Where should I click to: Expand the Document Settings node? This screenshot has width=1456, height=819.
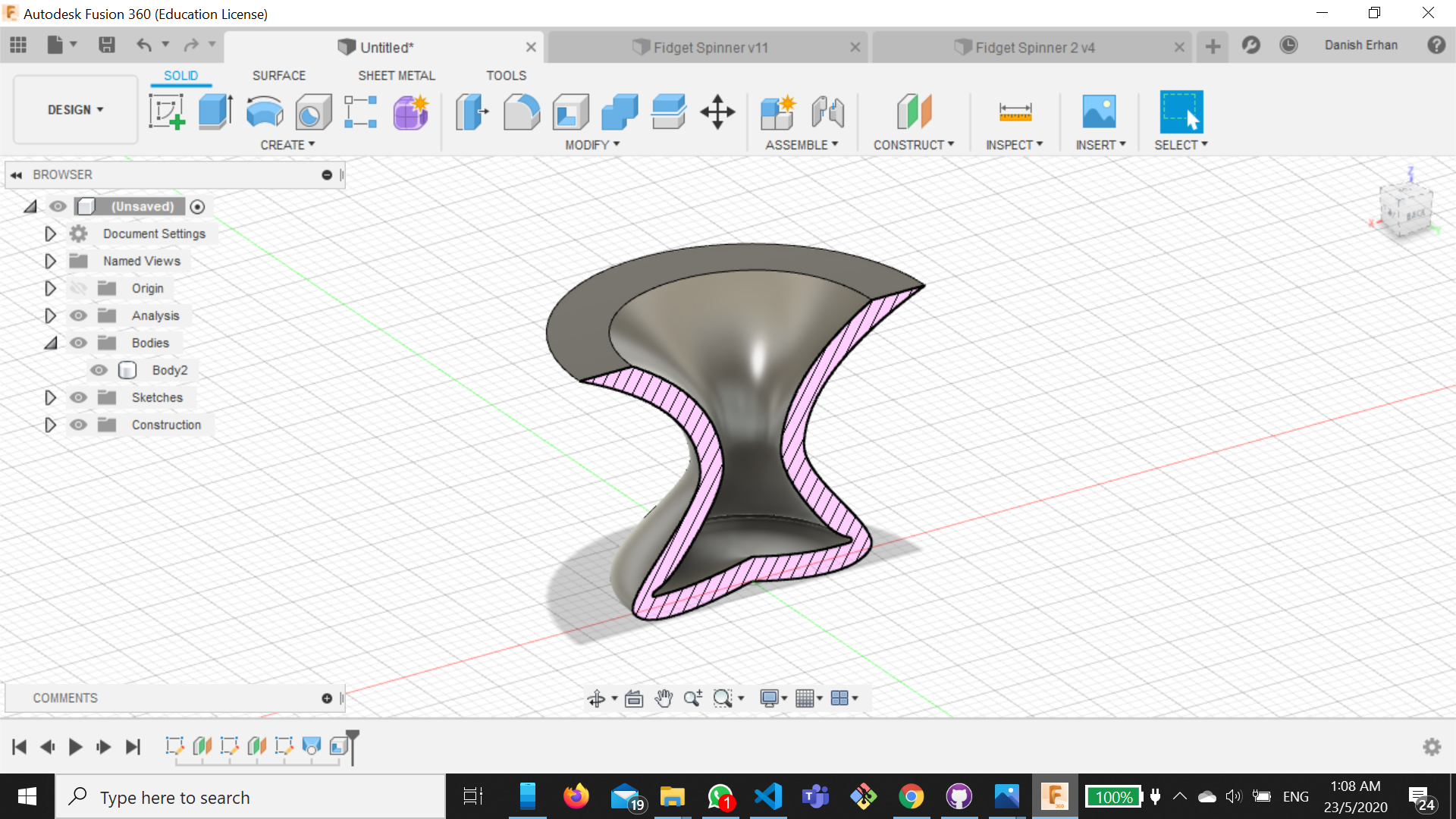[50, 234]
